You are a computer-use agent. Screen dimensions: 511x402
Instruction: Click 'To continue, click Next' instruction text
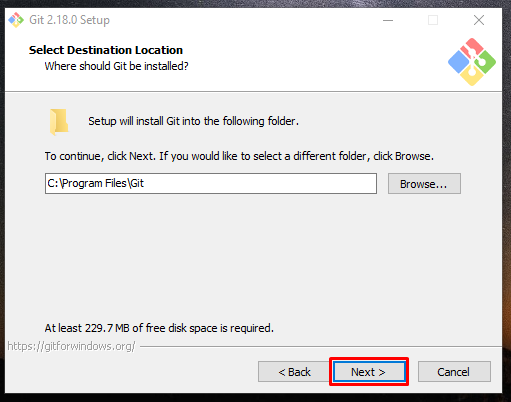point(239,156)
